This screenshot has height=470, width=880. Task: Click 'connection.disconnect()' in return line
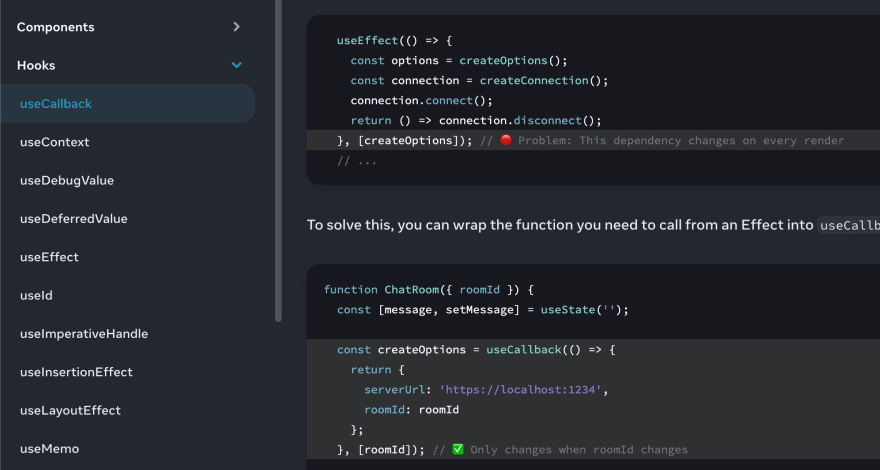coord(516,120)
